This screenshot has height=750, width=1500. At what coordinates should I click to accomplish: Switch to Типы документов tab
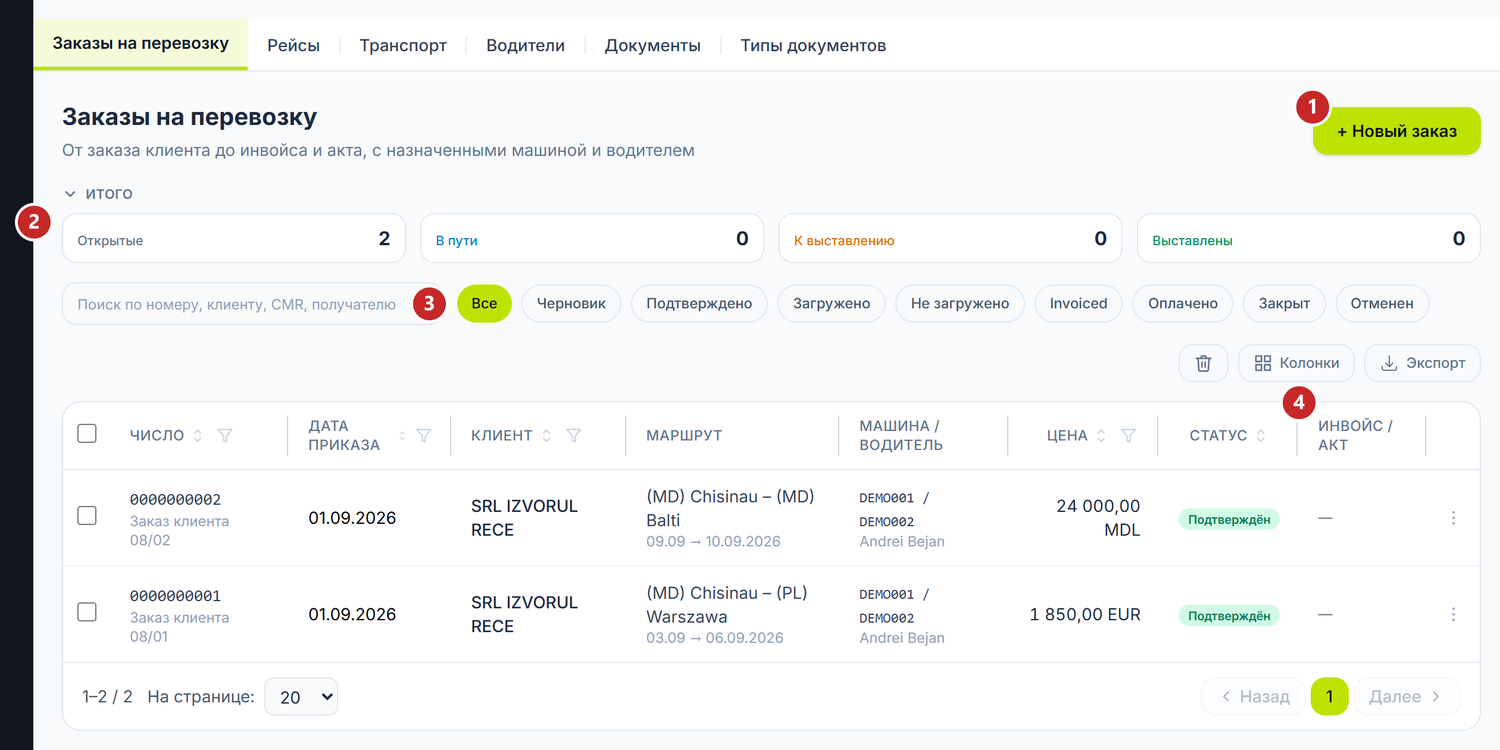click(813, 45)
